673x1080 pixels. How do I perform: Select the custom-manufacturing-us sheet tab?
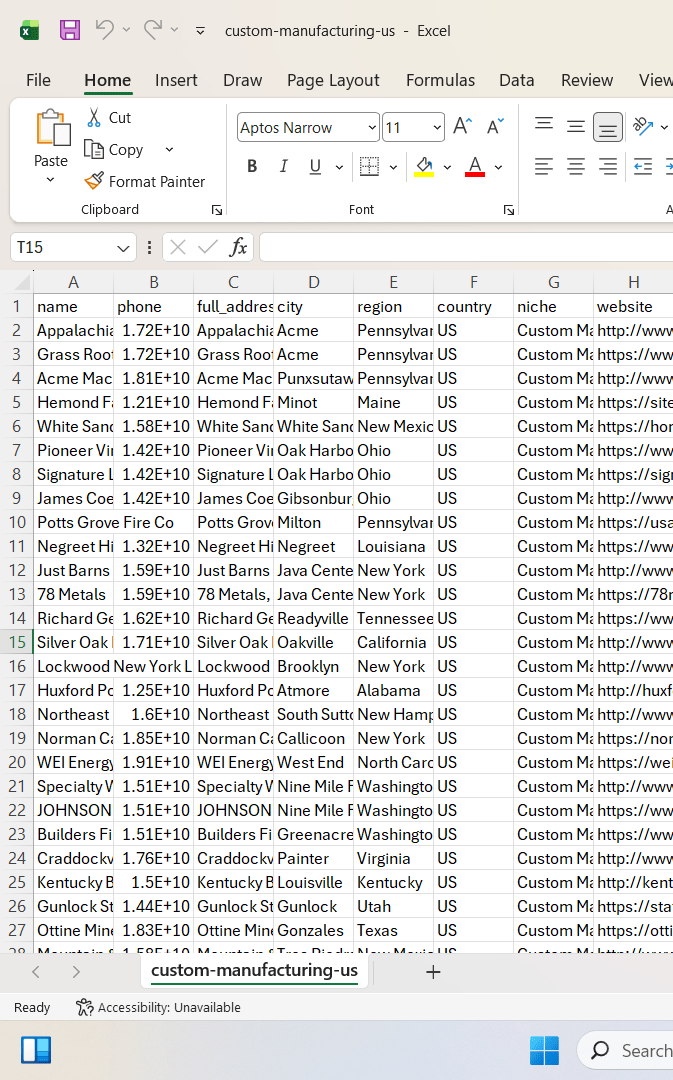point(254,970)
